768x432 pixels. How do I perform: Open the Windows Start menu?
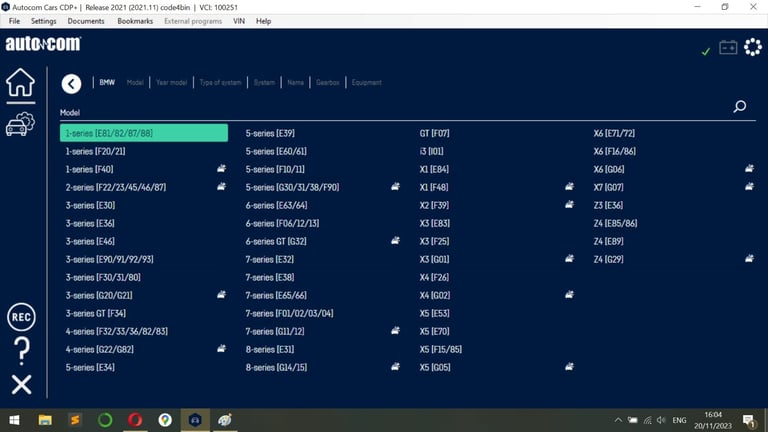click(x=14, y=420)
